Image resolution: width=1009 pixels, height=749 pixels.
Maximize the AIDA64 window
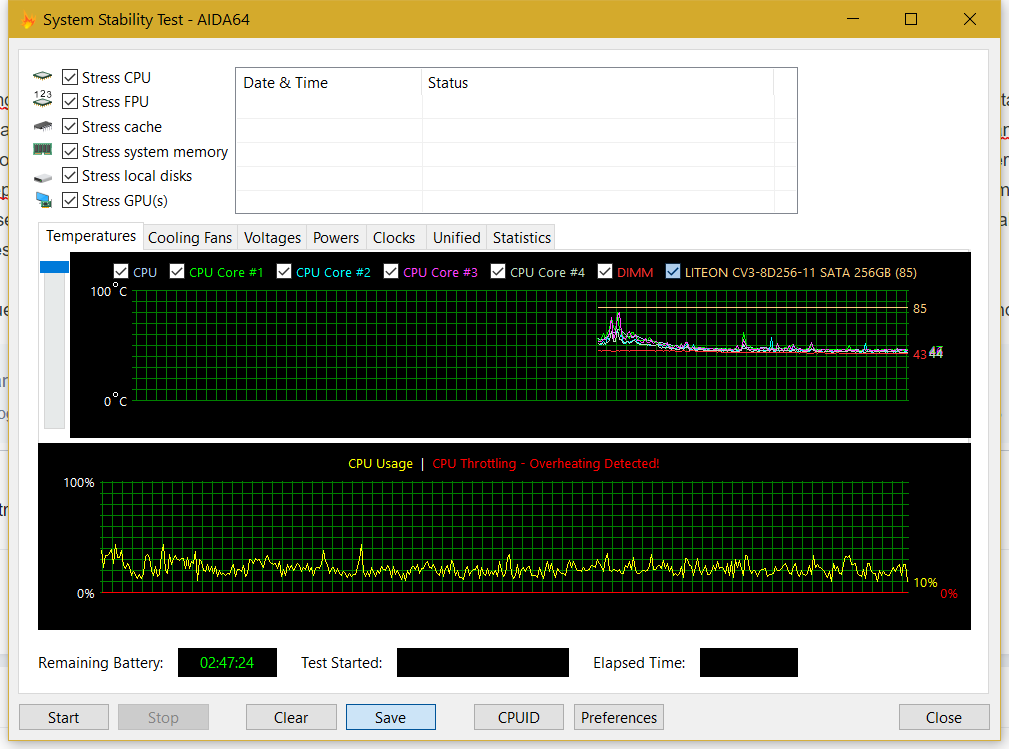(911, 19)
